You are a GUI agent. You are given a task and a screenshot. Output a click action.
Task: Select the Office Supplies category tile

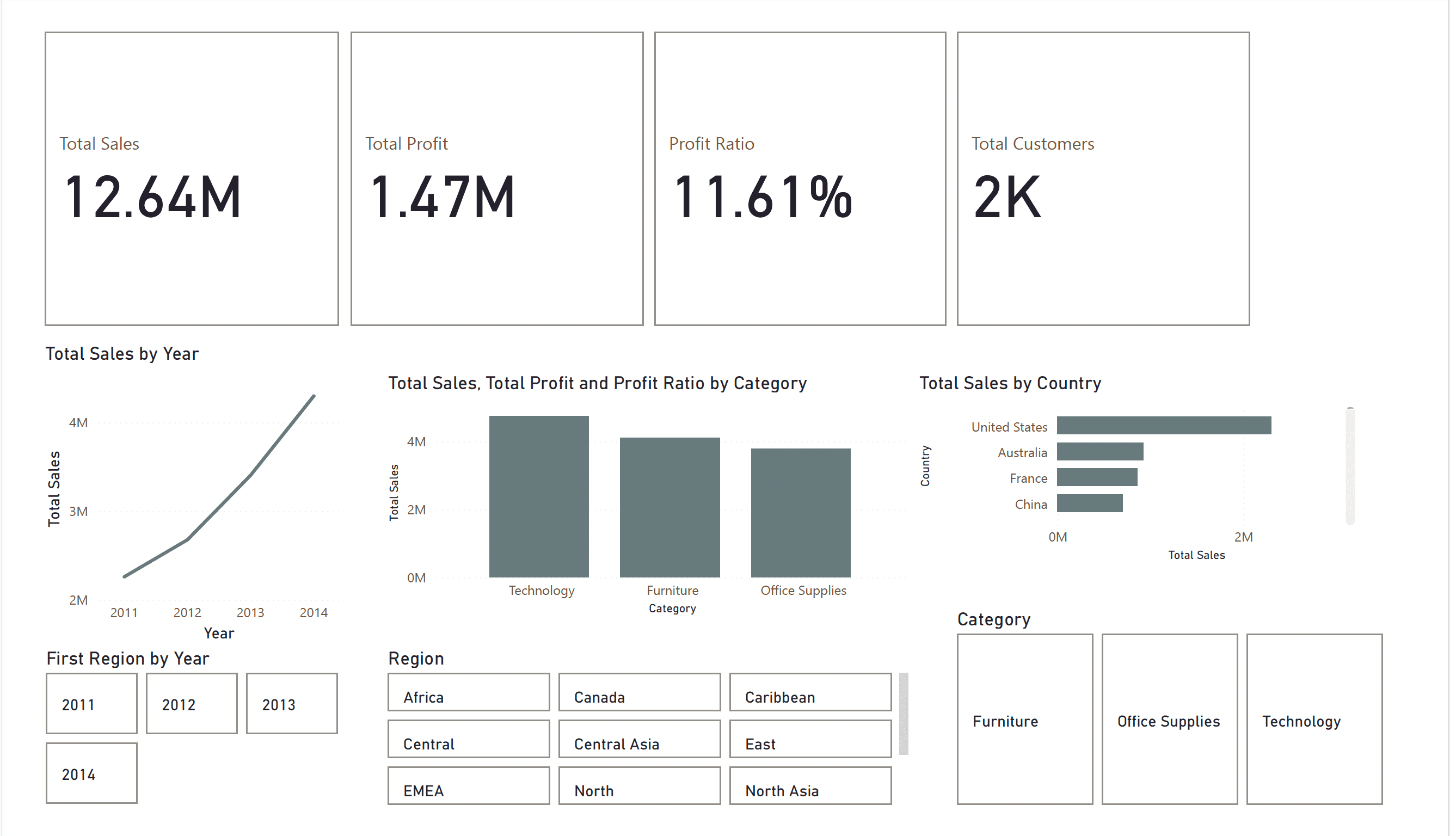tap(1169, 721)
